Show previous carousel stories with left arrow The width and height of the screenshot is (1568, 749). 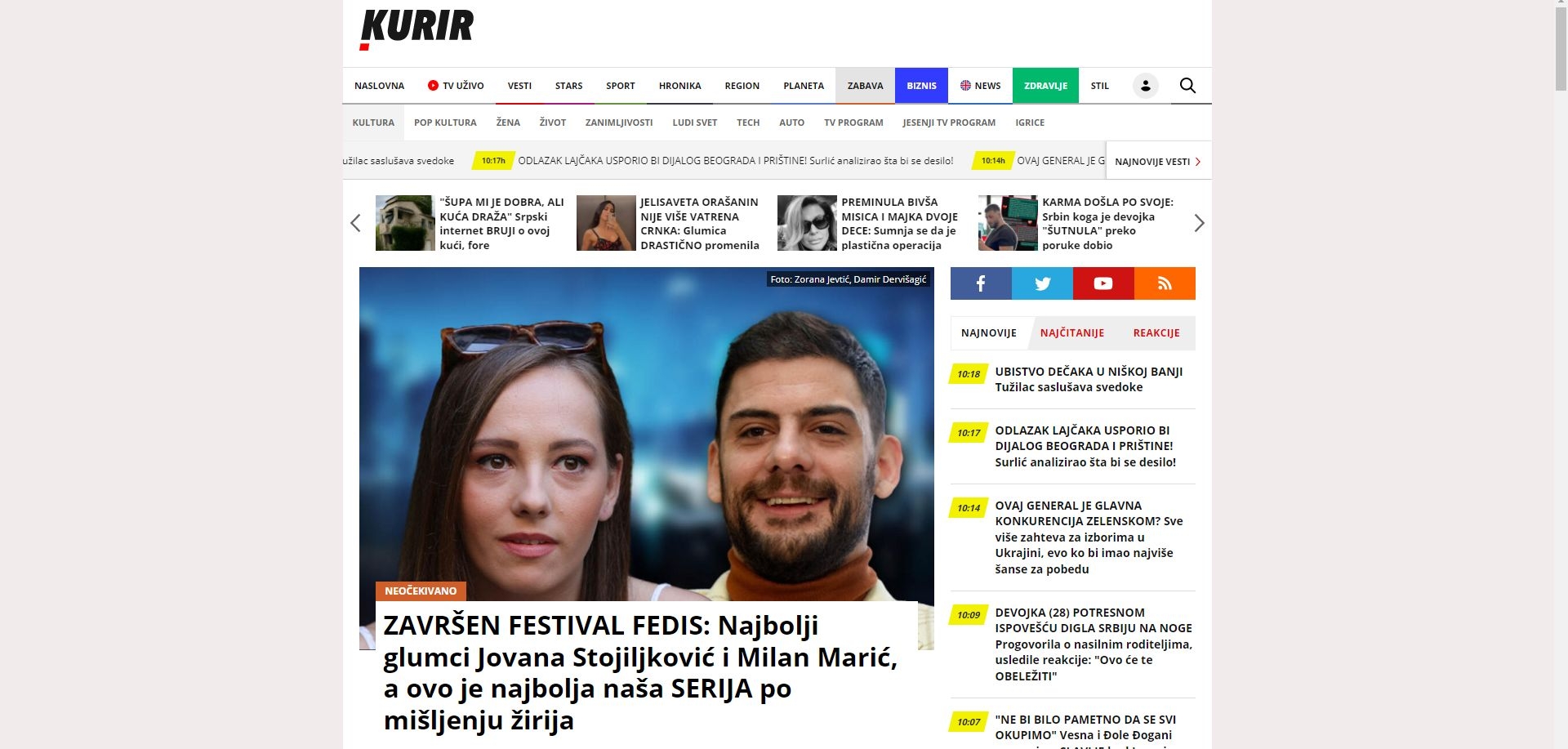pos(355,223)
